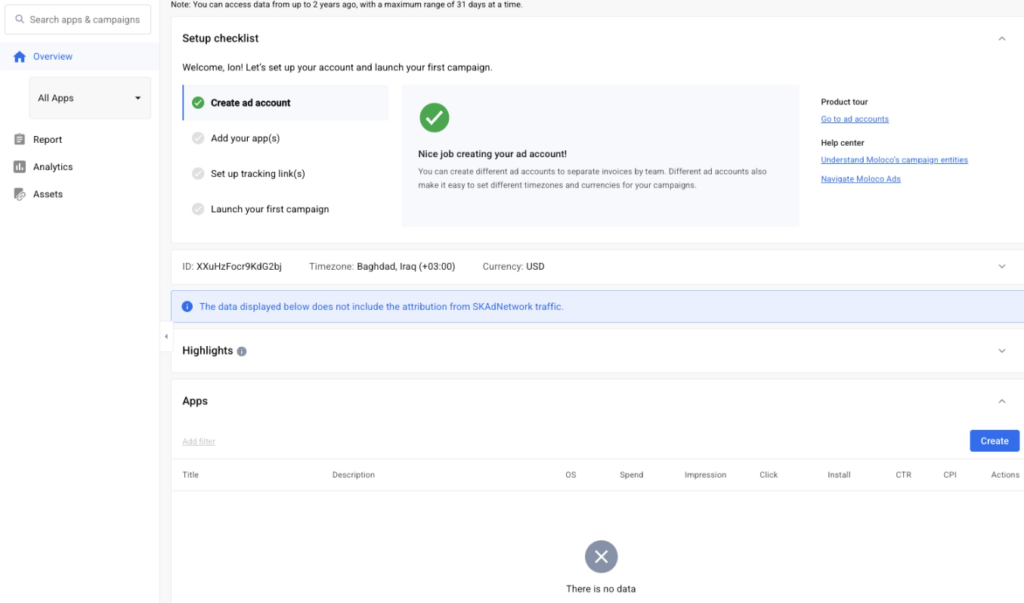Collapse the Setup checklist section
The height and width of the screenshot is (603, 1024).
coord(1002,39)
